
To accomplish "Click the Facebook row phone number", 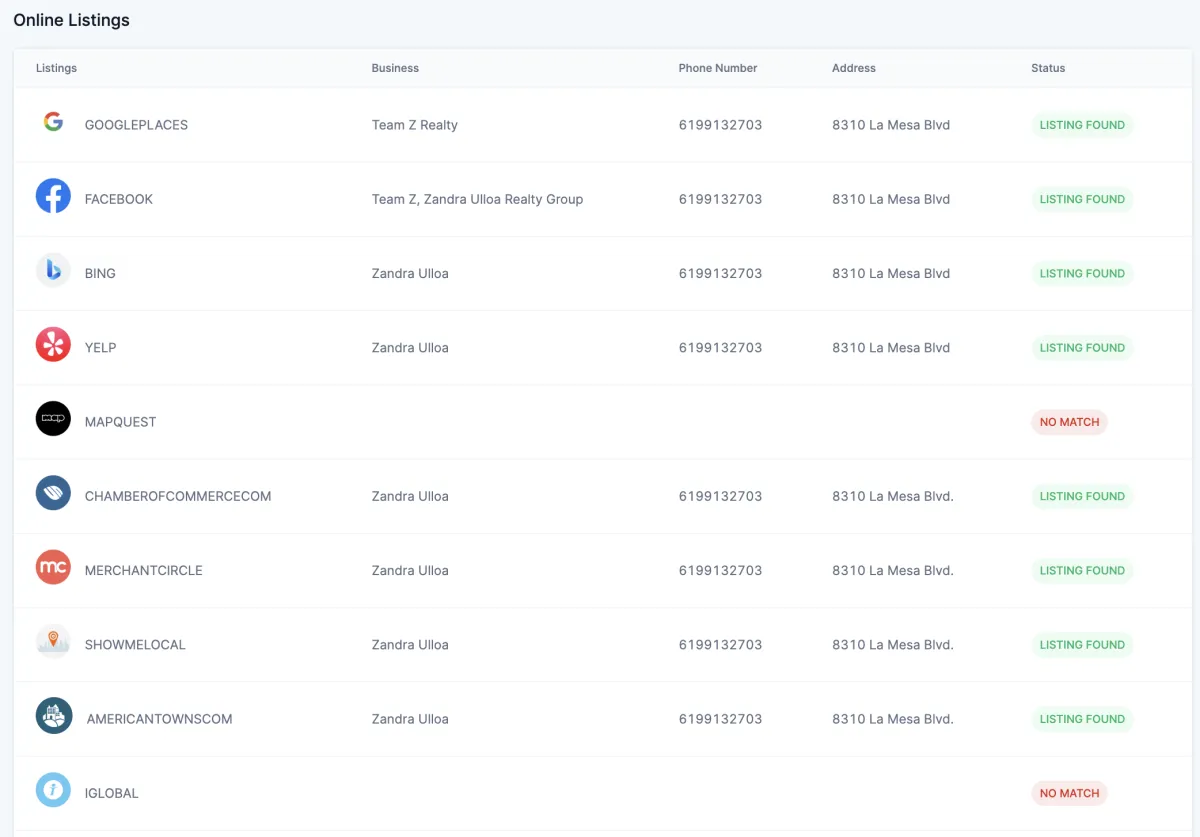I will 720,199.
